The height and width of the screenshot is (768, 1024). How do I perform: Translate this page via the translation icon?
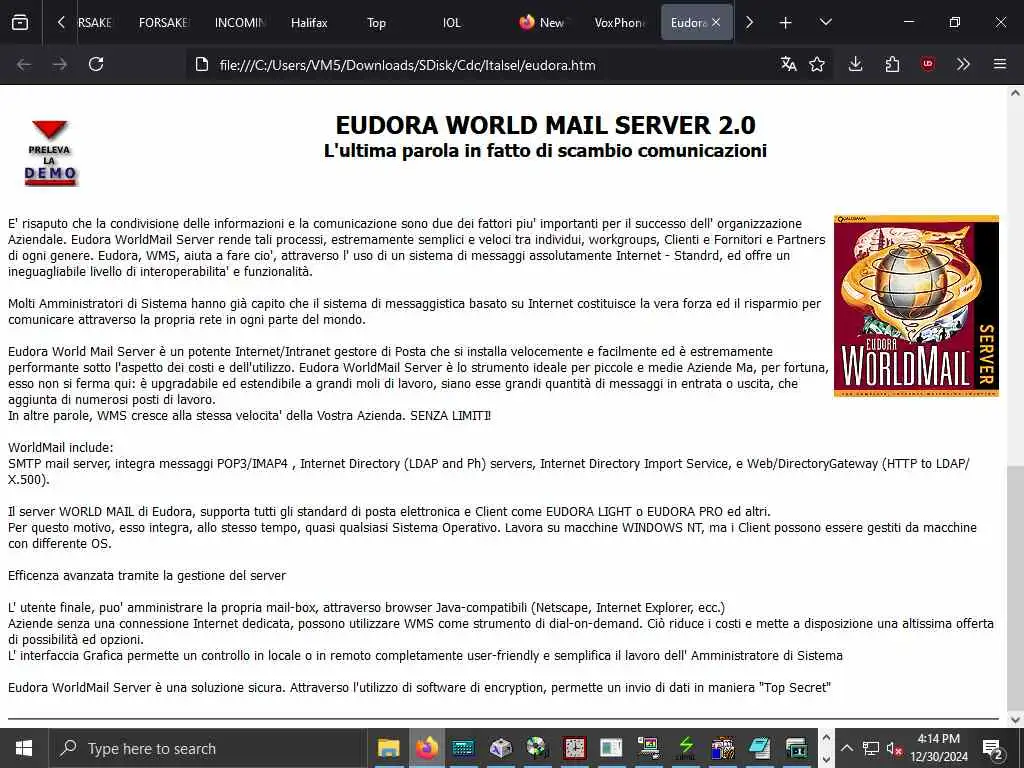tap(788, 64)
